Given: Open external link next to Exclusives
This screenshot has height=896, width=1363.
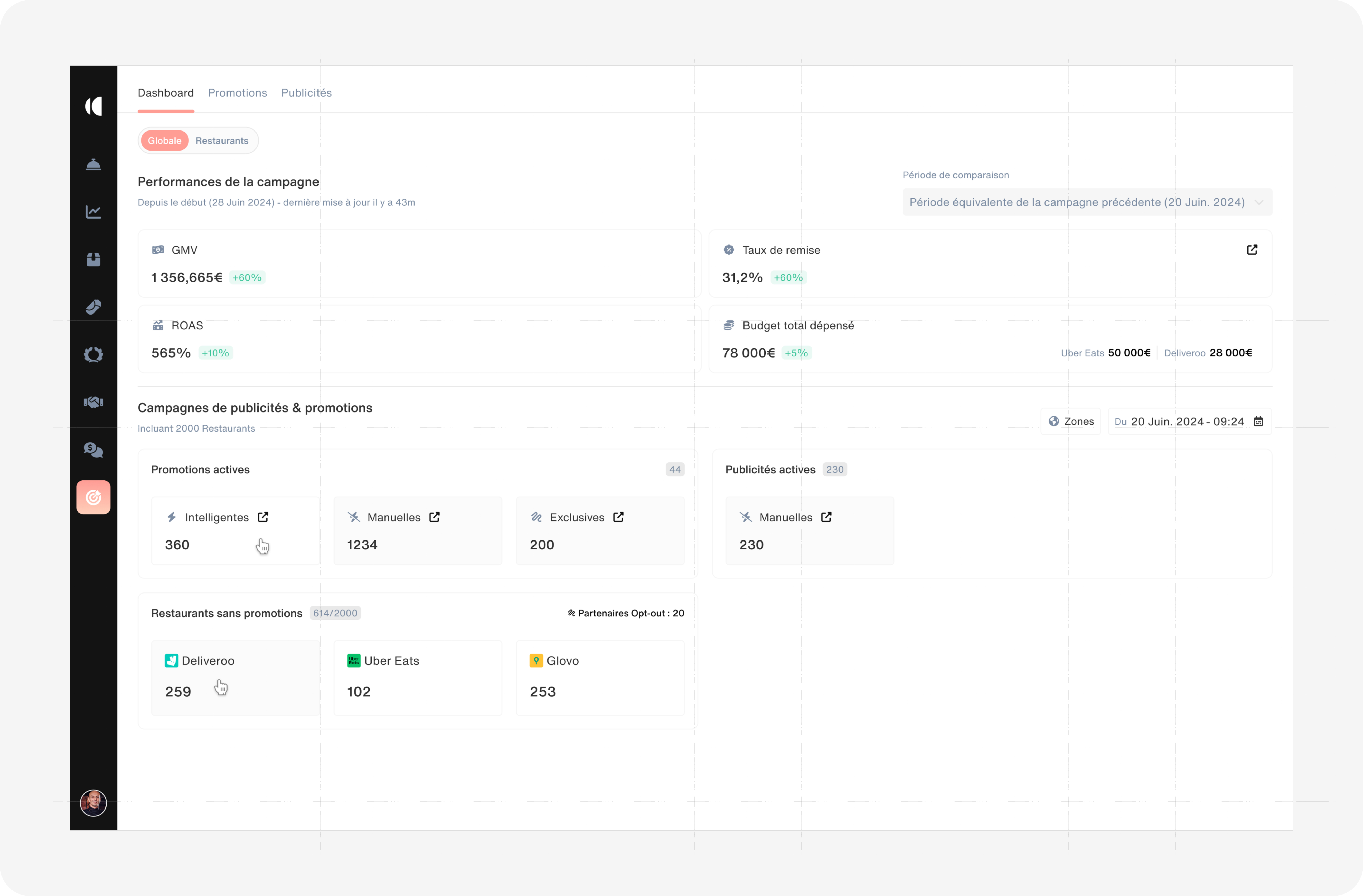Looking at the screenshot, I should [x=618, y=517].
